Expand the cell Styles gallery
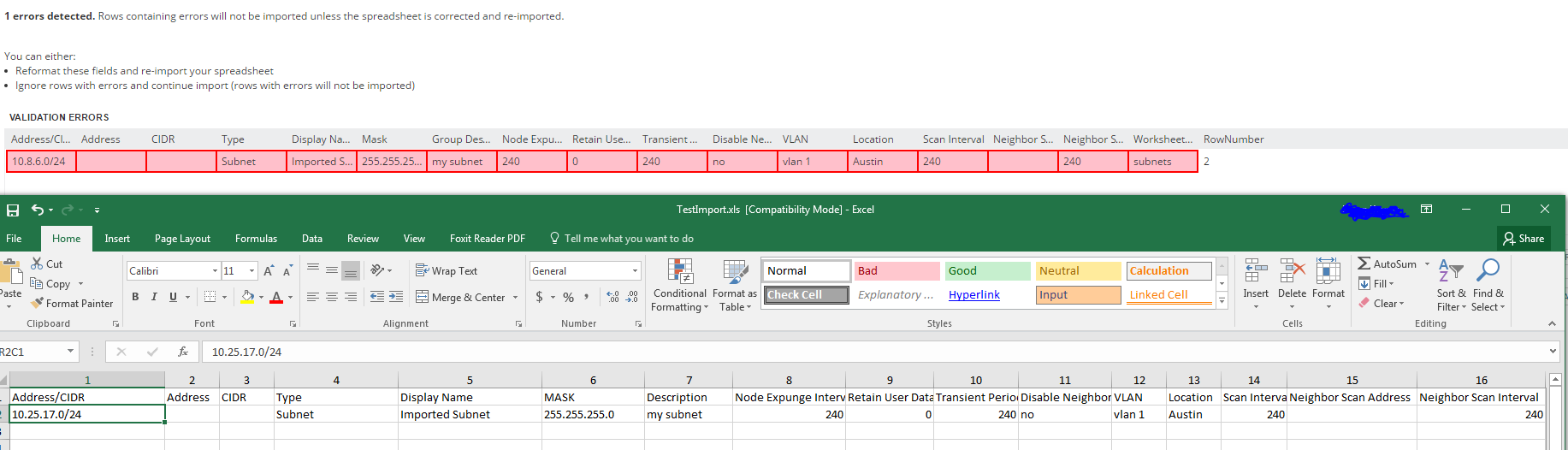 click(1222, 300)
